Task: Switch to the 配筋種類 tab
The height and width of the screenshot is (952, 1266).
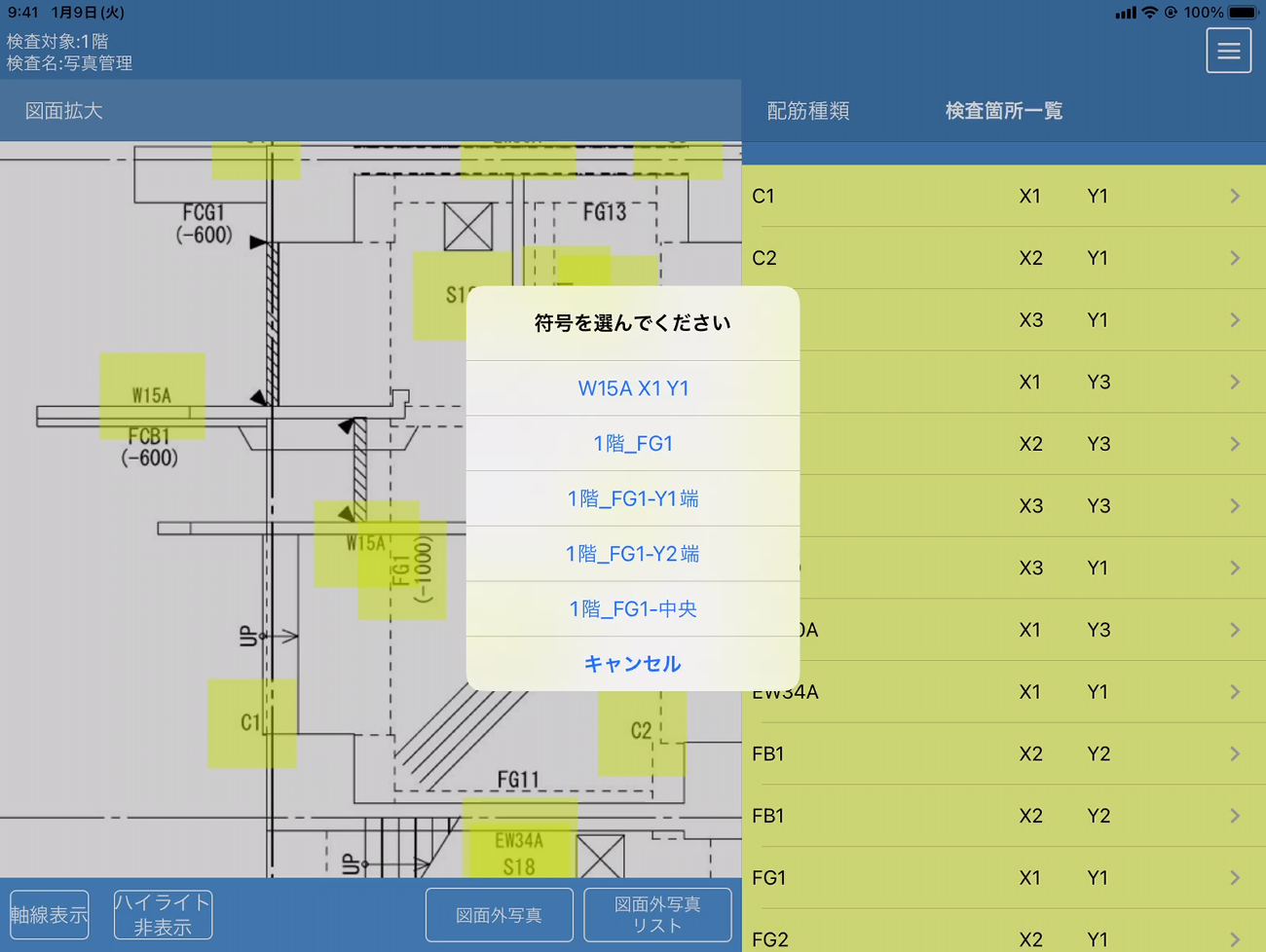Action: [805, 110]
